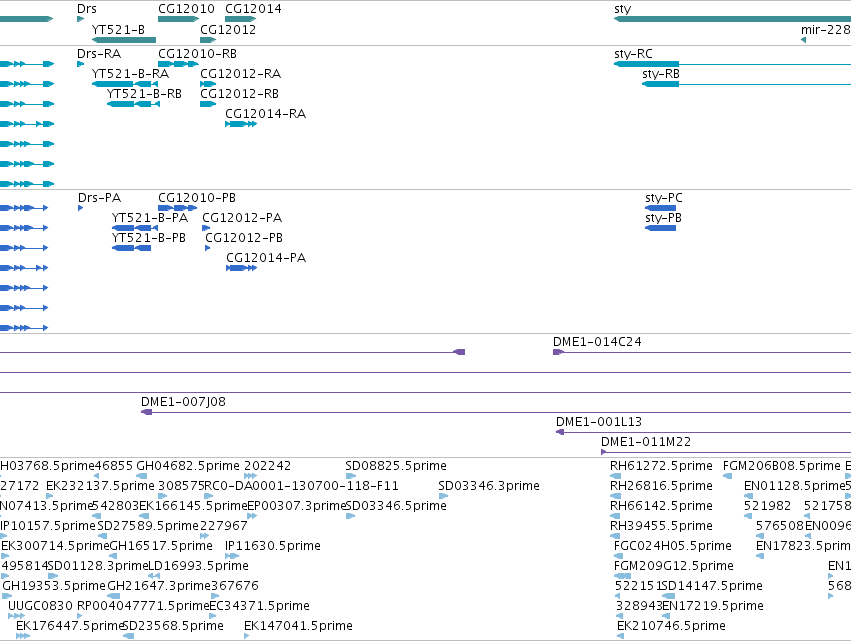The width and height of the screenshot is (851, 641).
Task: Select the Drs-RA transcript label
Action: pyautogui.click(x=99, y=54)
